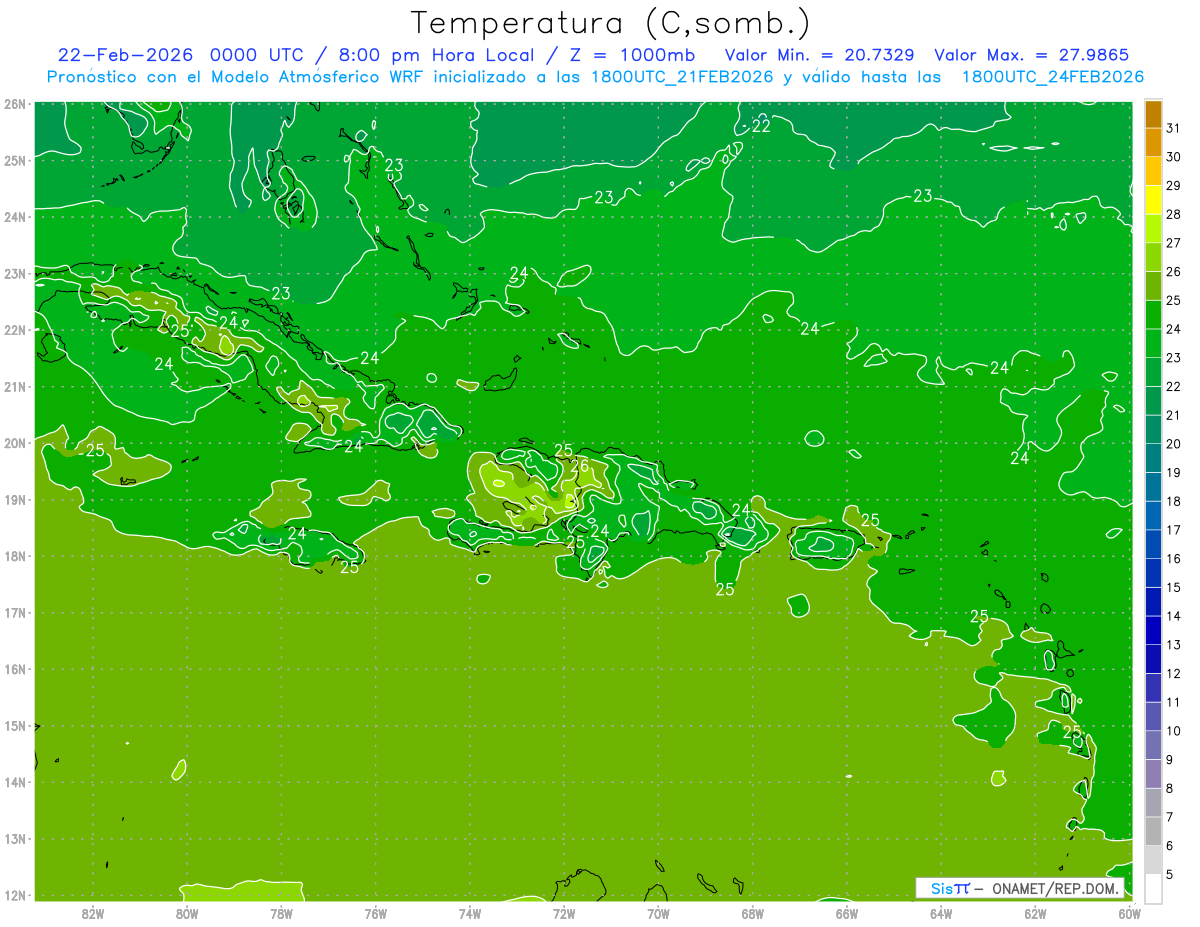Click the legend value '5'

coord(1169,874)
